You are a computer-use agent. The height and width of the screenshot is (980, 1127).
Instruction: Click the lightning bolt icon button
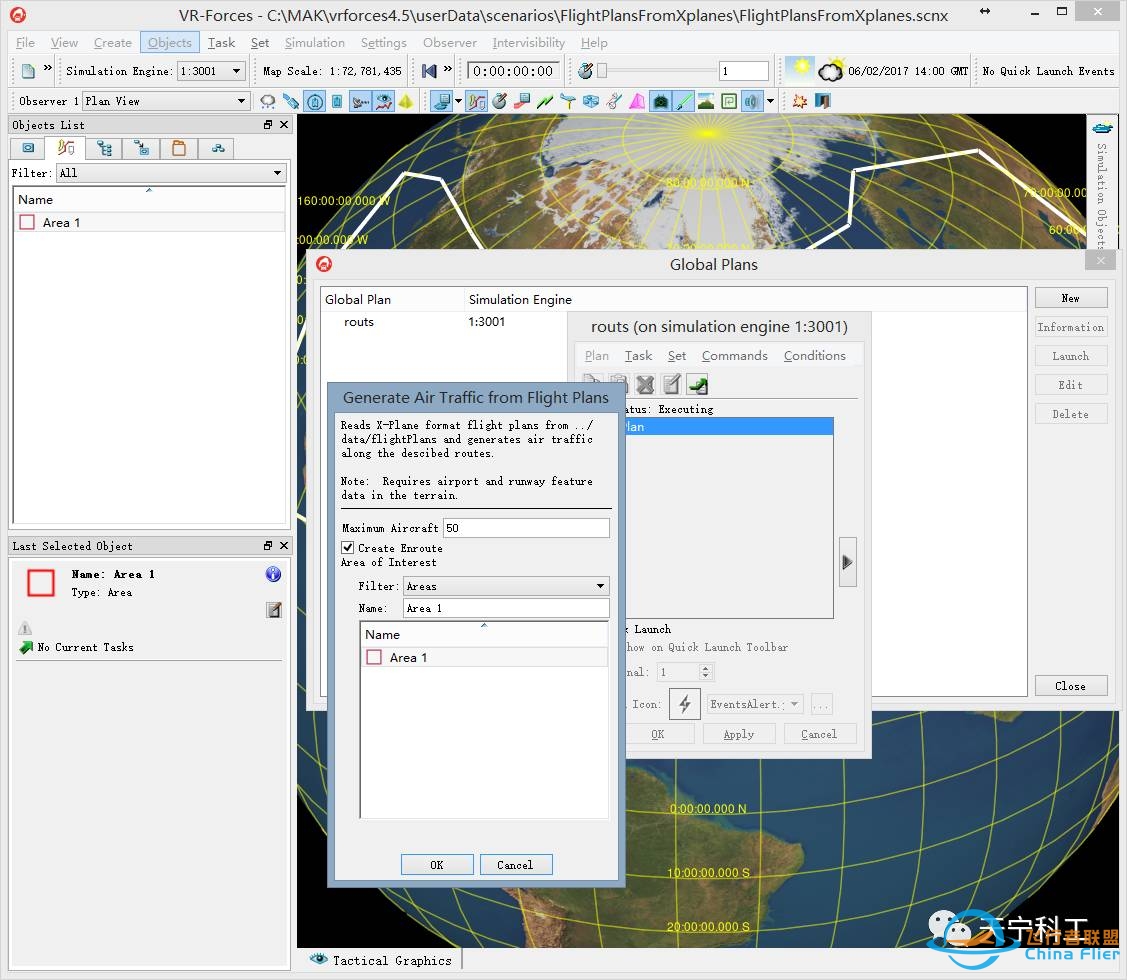(x=685, y=704)
